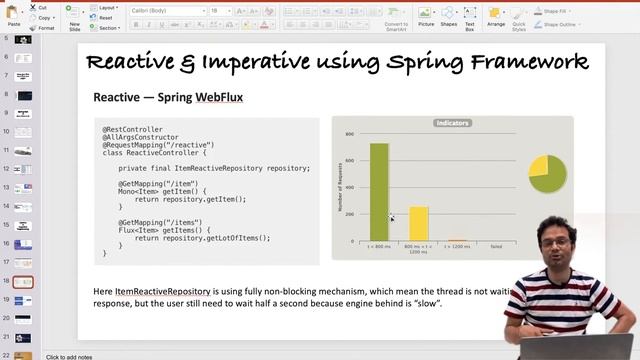
Task: Click the Copy icon in the ribbon
Action: tap(33, 18)
